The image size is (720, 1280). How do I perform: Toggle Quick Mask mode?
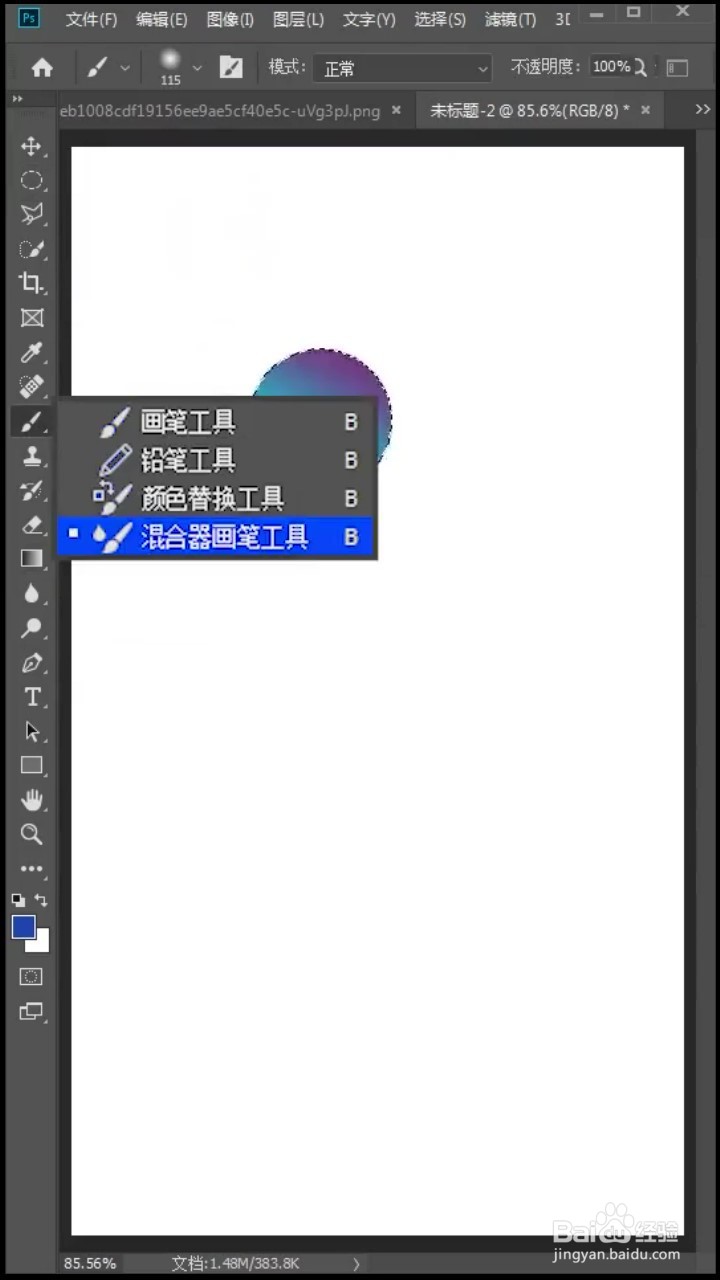coord(32,977)
